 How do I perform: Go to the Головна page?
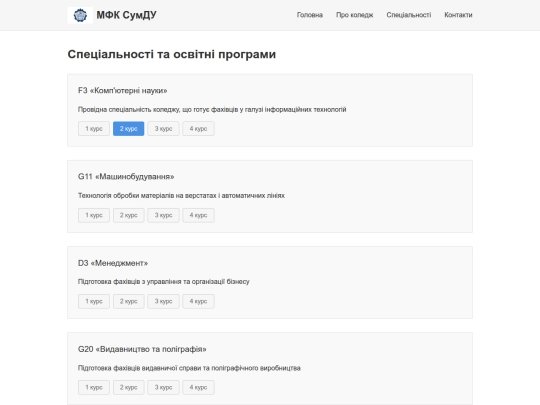[x=310, y=15]
